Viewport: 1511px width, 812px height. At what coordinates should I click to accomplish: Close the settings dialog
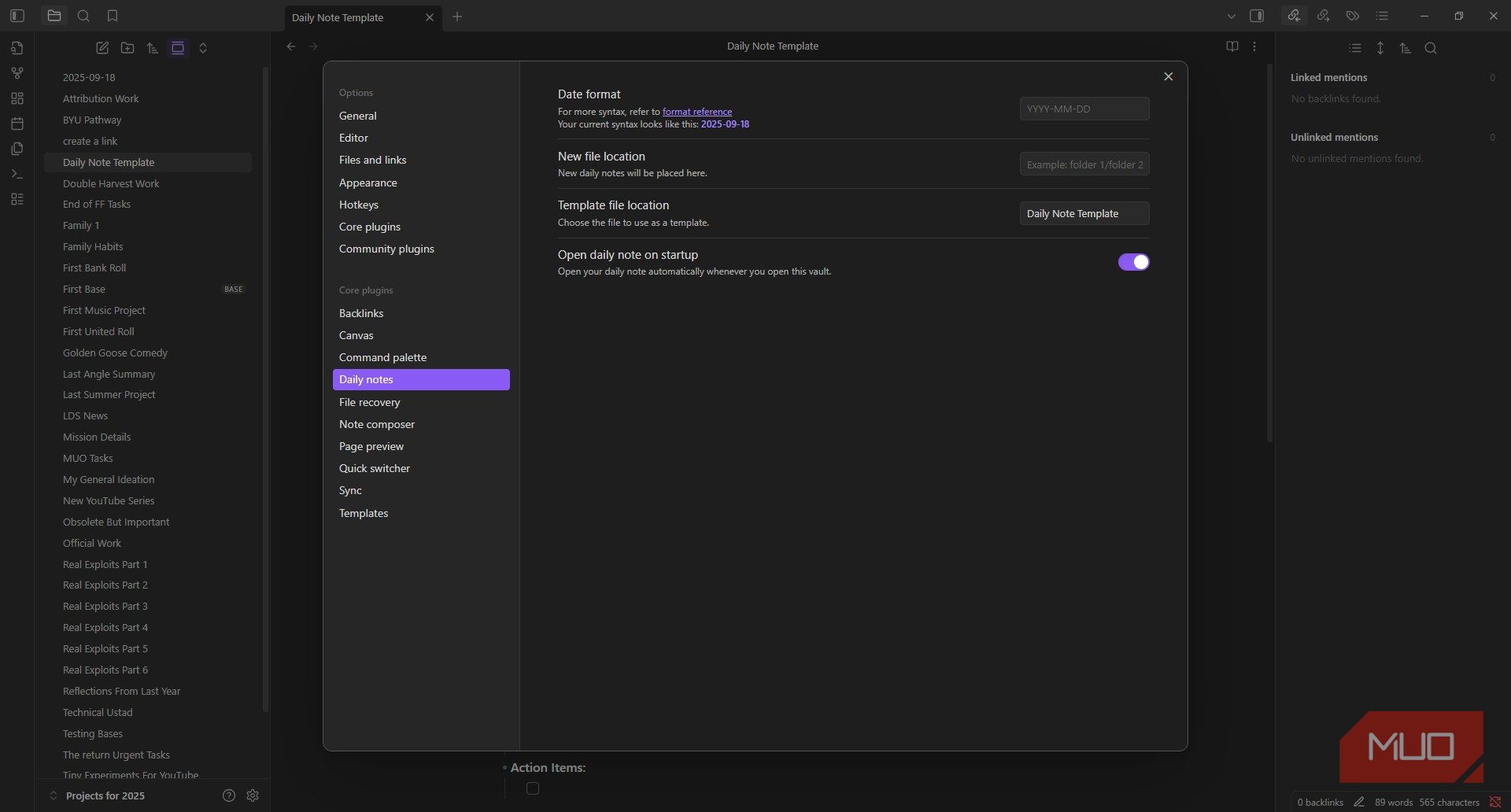[1169, 76]
